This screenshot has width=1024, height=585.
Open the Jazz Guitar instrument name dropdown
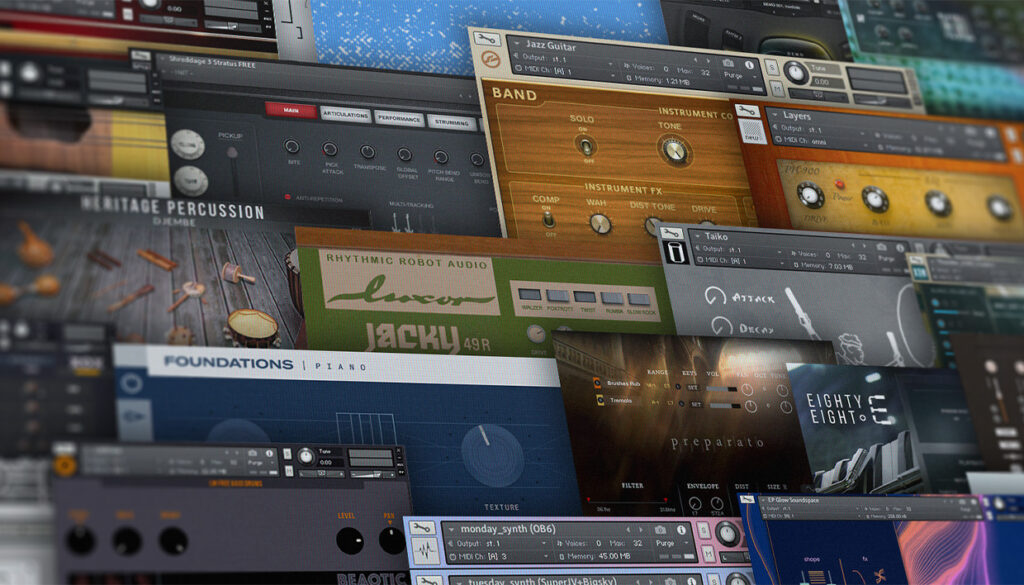[514, 43]
